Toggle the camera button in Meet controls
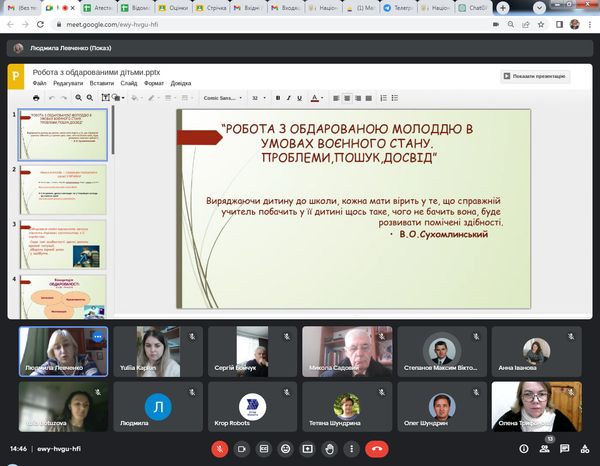Viewport: 600px width, 466px height. pos(242,449)
